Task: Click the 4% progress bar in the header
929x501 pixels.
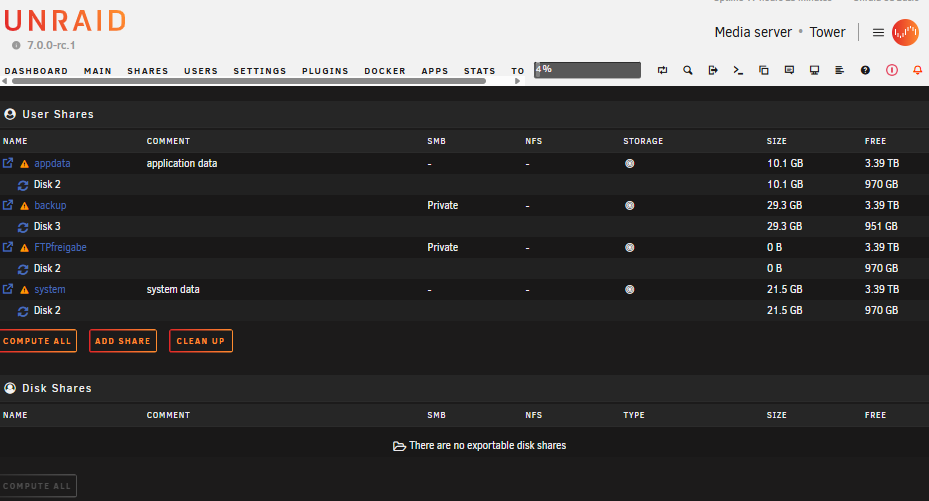Action: coord(587,70)
